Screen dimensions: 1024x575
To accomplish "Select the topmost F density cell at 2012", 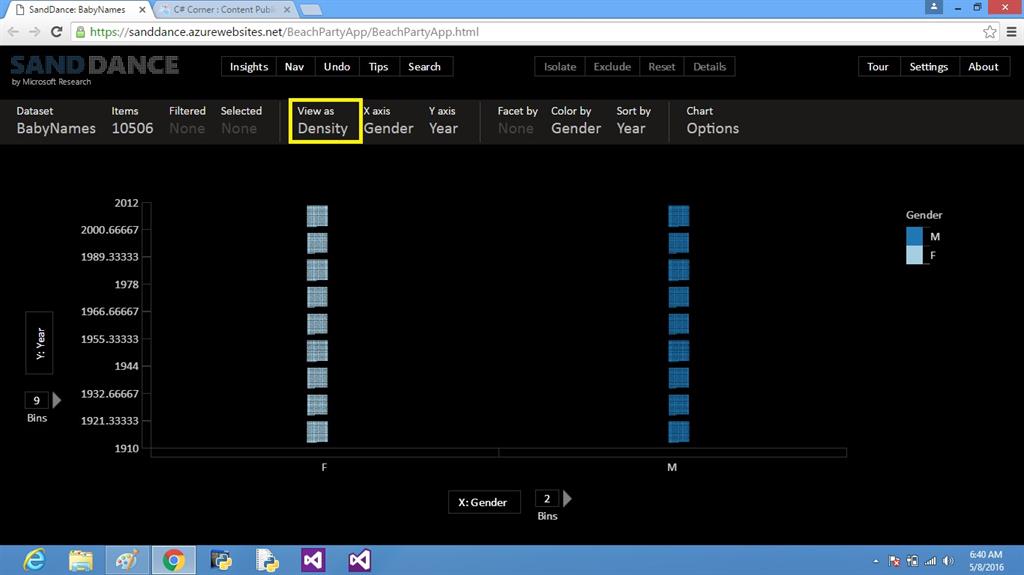I will click(x=317, y=216).
